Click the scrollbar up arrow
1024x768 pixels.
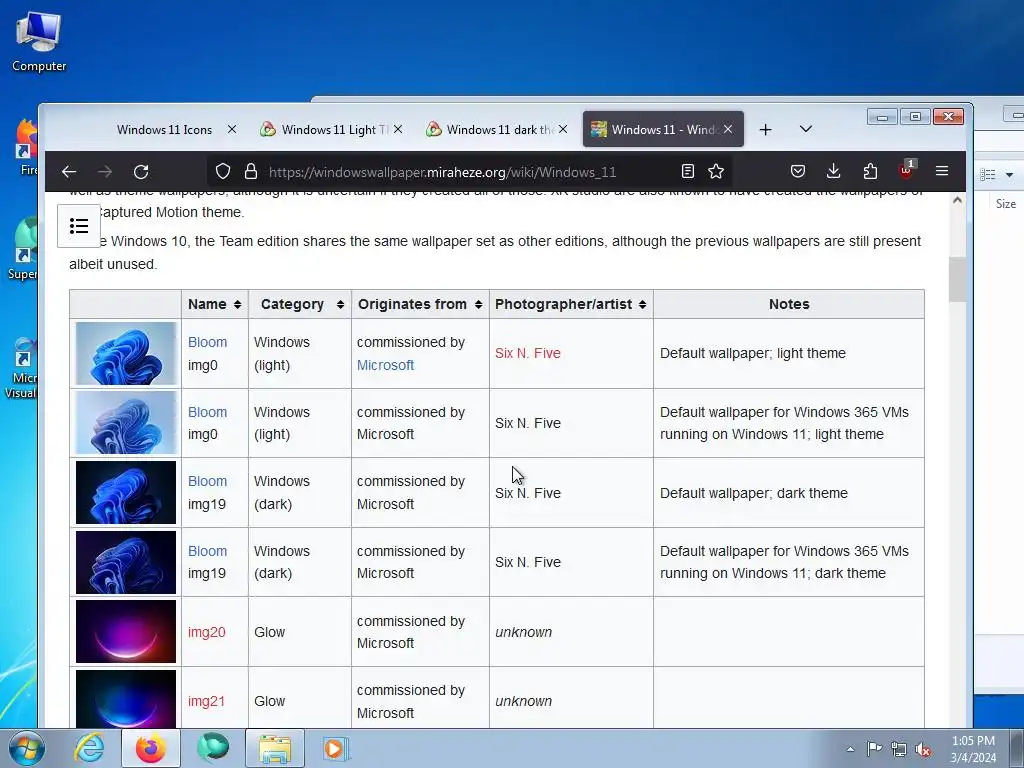pos(957,200)
